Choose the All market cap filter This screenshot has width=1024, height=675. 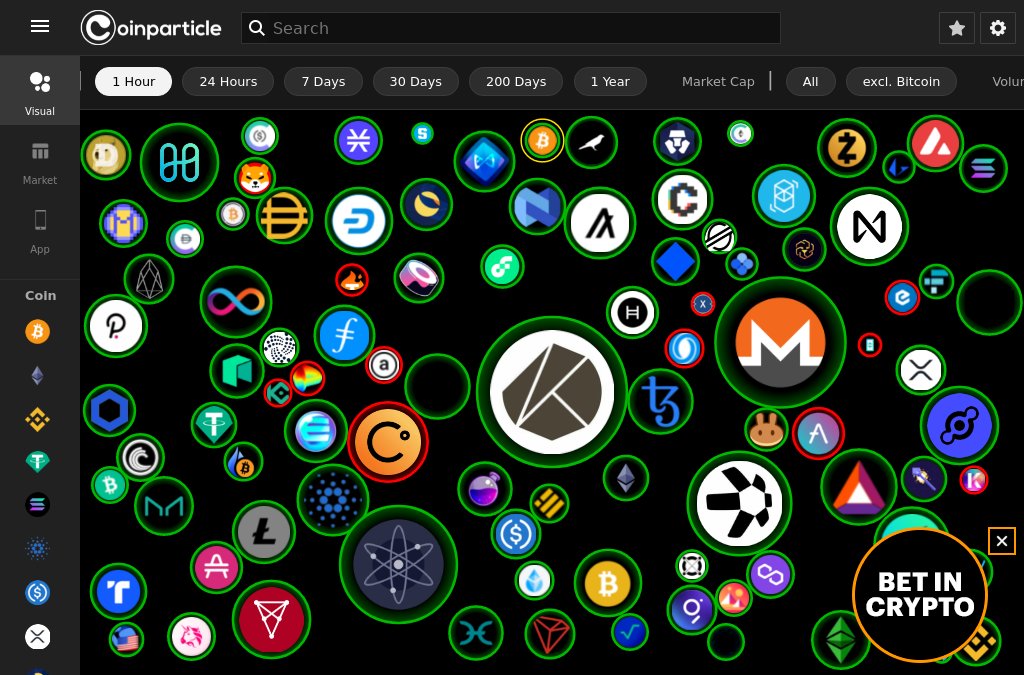click(810, 82)
